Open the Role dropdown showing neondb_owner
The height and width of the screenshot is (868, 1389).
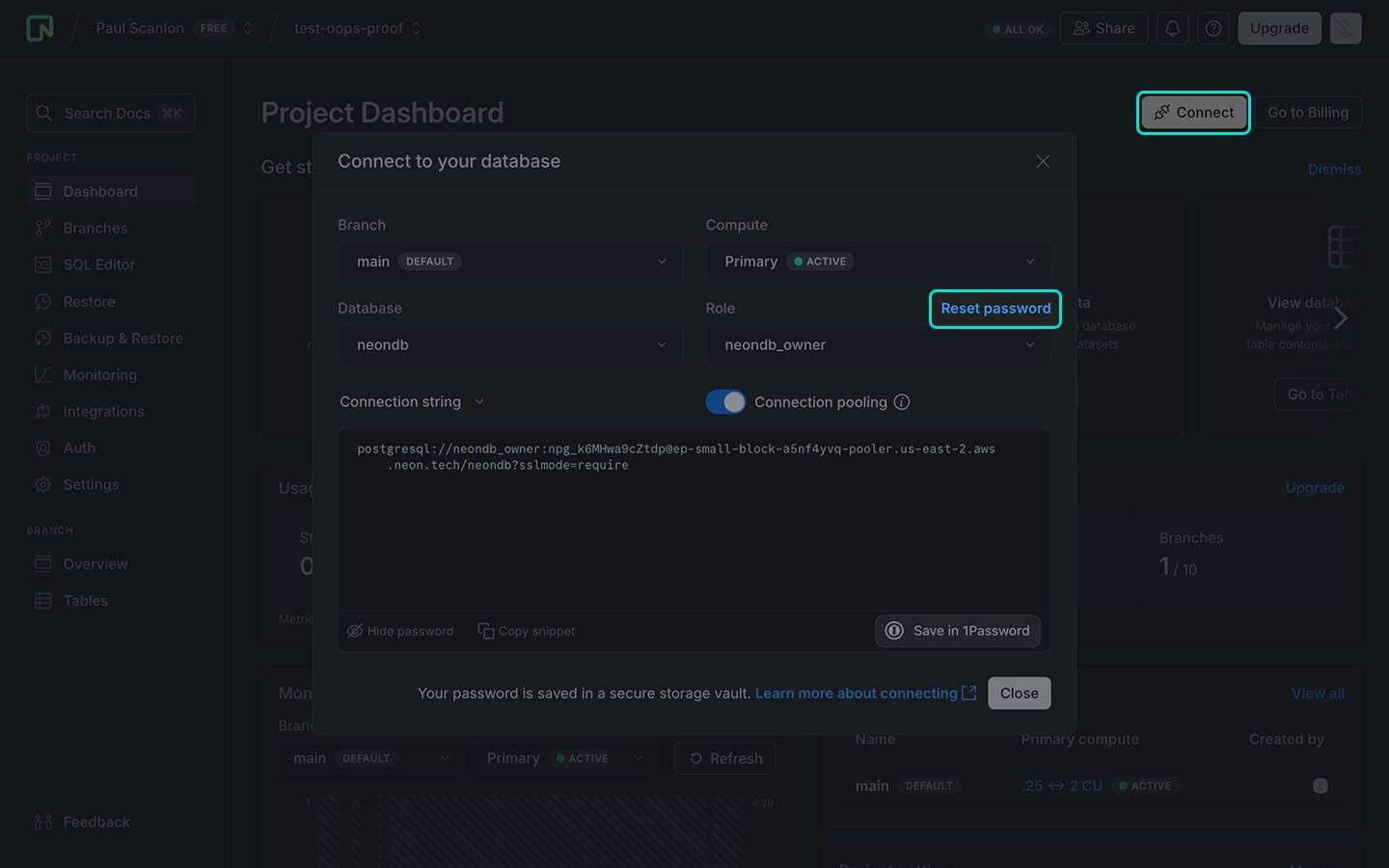pos(876,344)
